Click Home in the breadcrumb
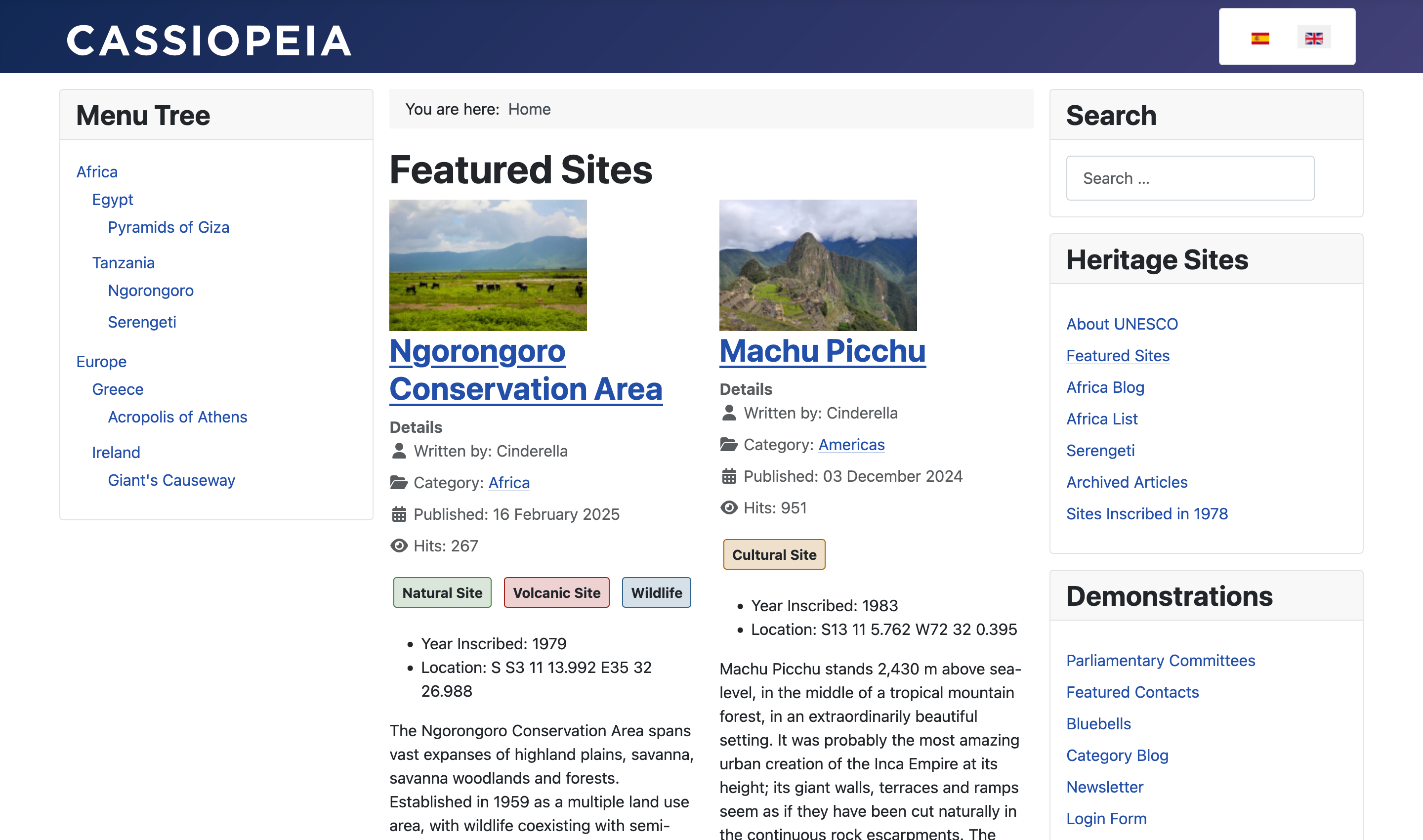 coord(529,109)
